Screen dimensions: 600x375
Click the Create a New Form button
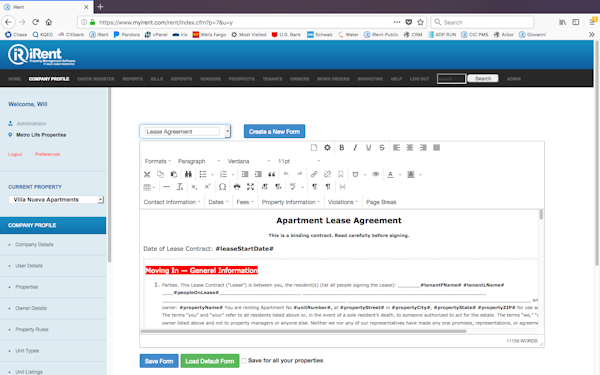tap(274, 131)
